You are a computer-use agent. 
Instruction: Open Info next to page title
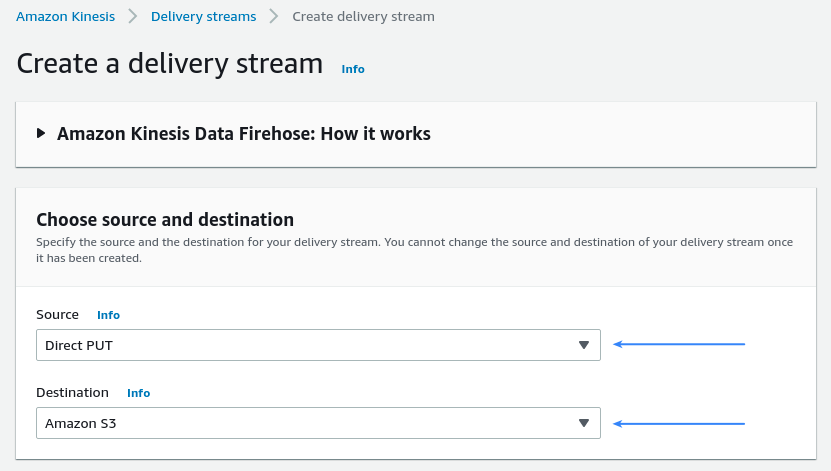pyautogui.click(x=353, y=69)
